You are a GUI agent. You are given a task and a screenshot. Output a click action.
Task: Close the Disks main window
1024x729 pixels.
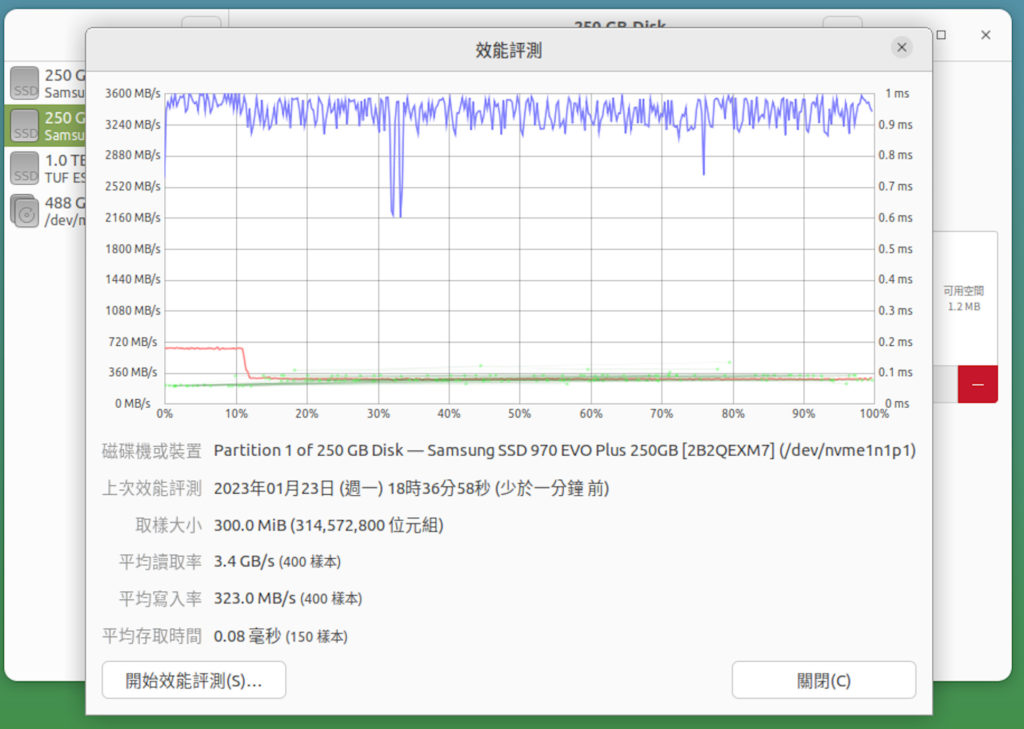[x=985, y=35]
